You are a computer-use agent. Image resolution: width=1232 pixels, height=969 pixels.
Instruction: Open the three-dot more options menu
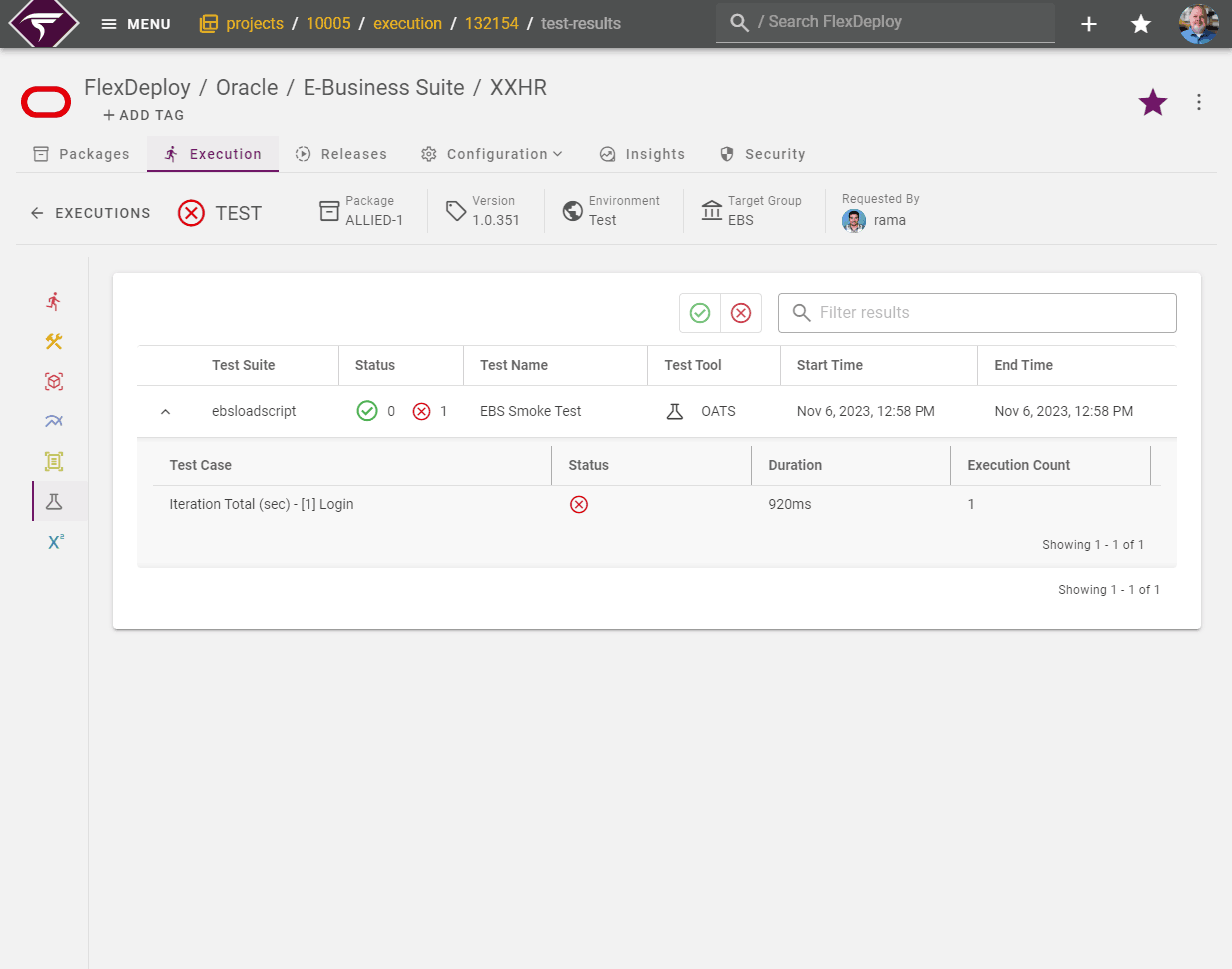coord(1199,102)
